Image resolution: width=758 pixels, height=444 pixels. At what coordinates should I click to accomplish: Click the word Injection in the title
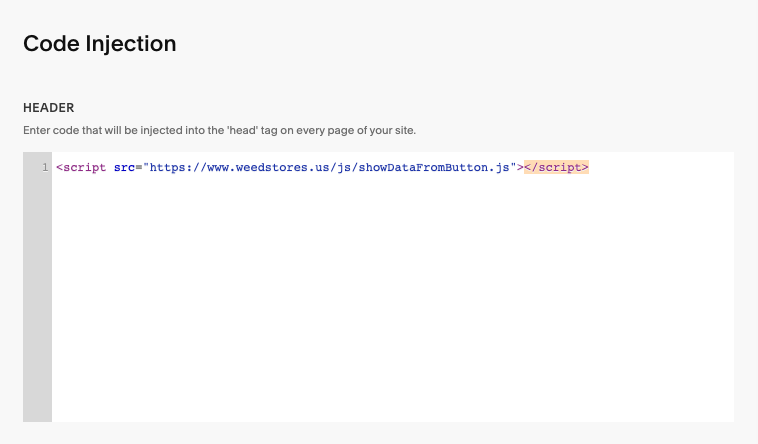pyautogui.click(x=131, y=44)
